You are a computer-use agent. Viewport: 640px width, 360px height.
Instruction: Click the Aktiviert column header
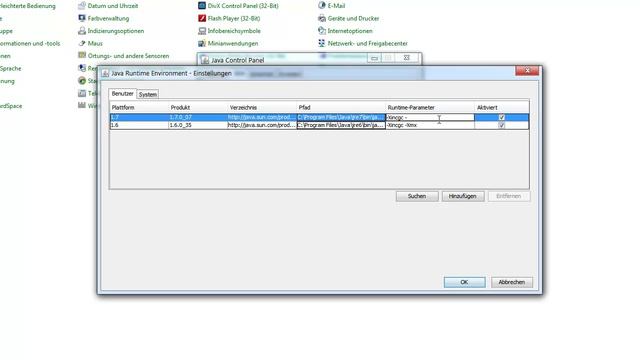click(x=502, y=107)
